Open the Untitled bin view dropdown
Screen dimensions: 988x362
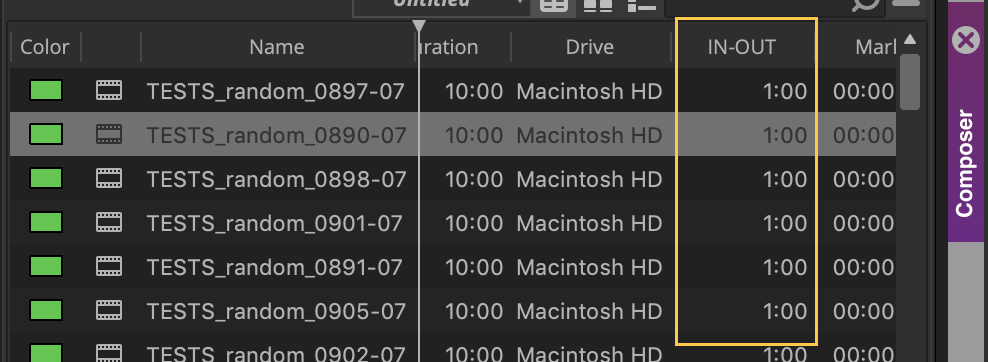coord(440,5)
